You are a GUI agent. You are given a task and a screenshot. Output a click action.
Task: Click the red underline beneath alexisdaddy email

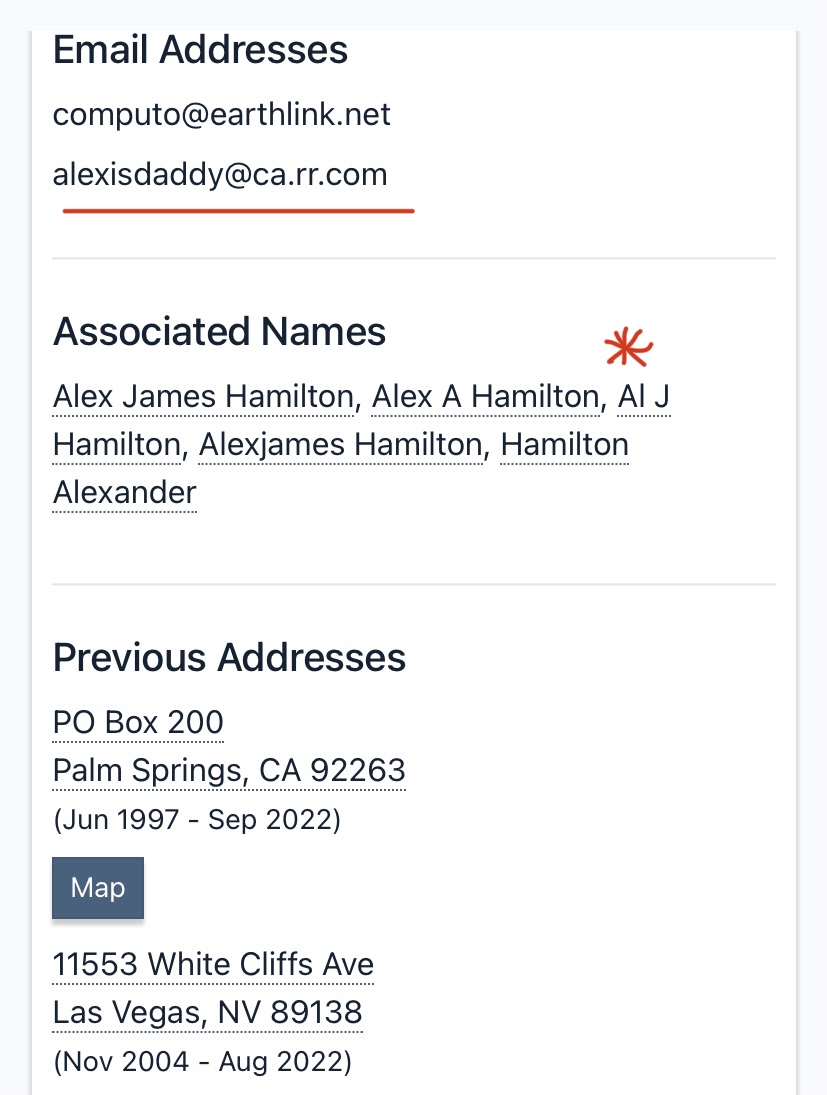[238, 210]
